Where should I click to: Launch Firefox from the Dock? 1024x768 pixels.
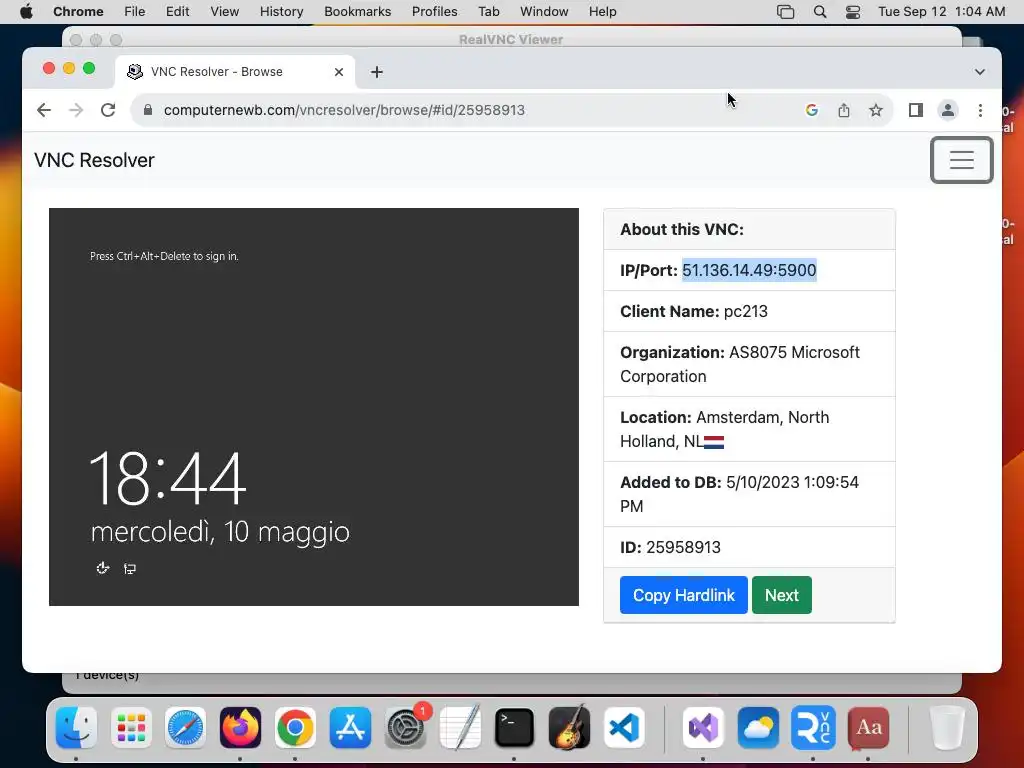pos(240,728)
